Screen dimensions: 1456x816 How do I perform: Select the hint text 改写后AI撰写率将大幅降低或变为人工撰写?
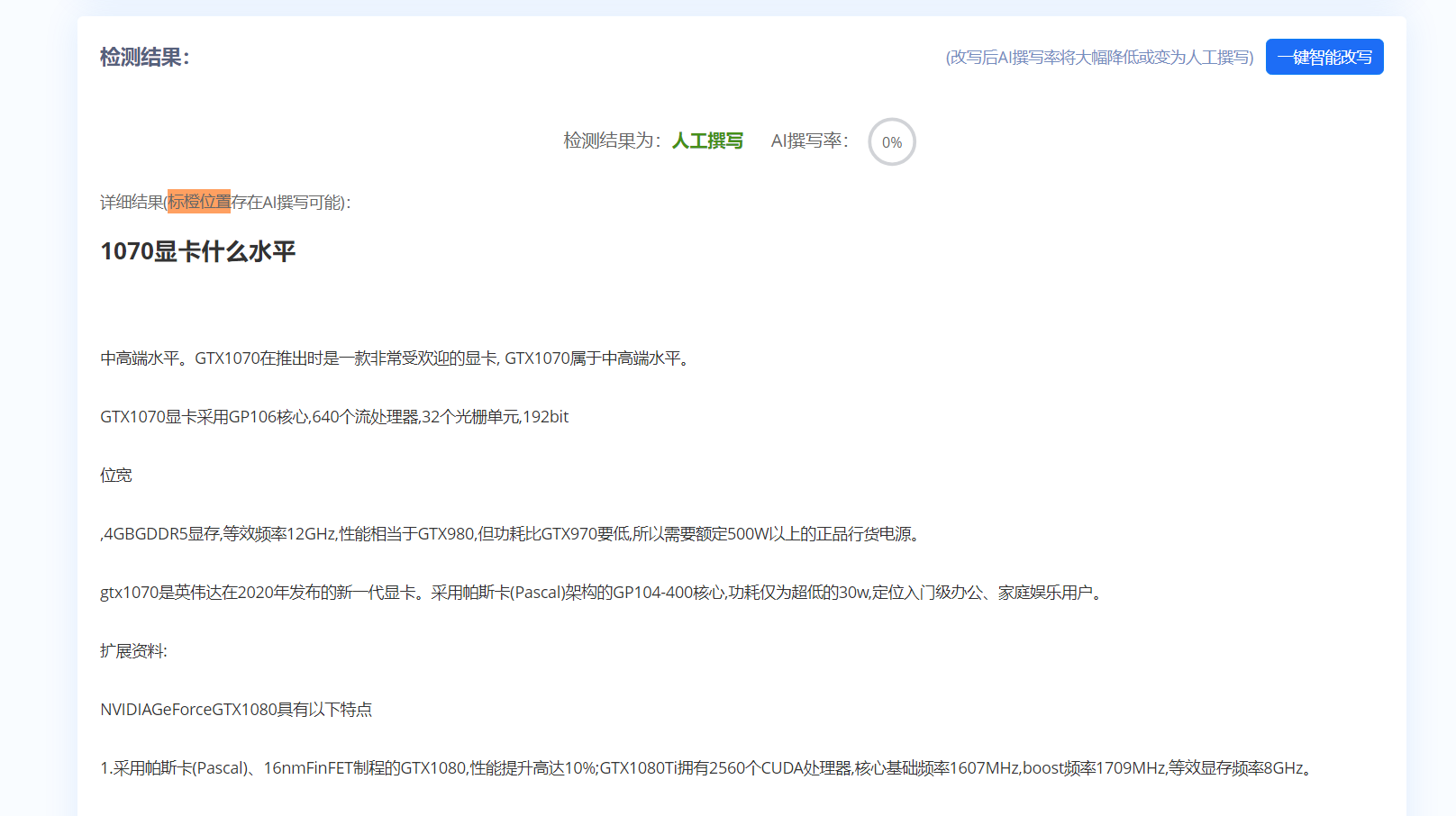(1099, 58)
